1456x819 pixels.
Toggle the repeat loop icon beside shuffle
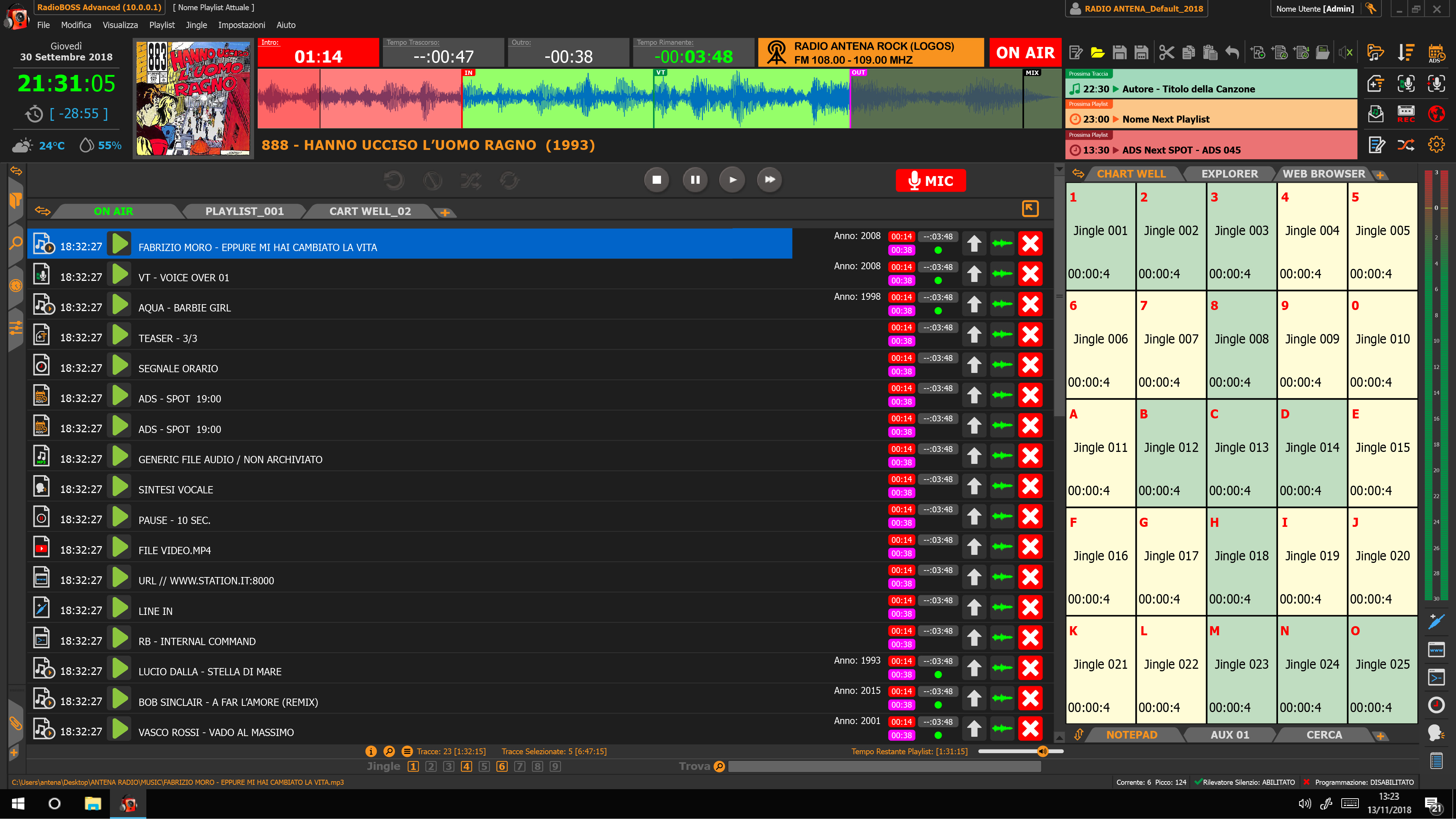click(509, 180)
